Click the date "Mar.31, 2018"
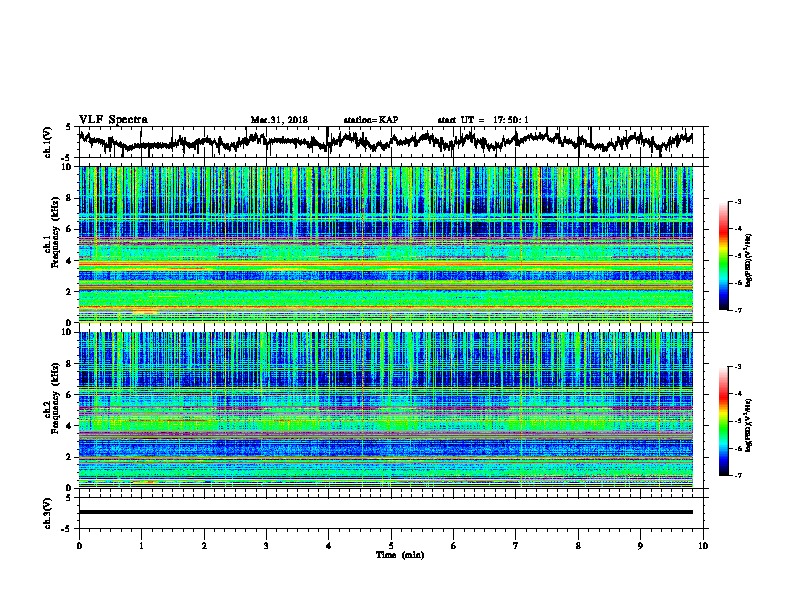This screenshot has width=792, height=612. (279, 120)
